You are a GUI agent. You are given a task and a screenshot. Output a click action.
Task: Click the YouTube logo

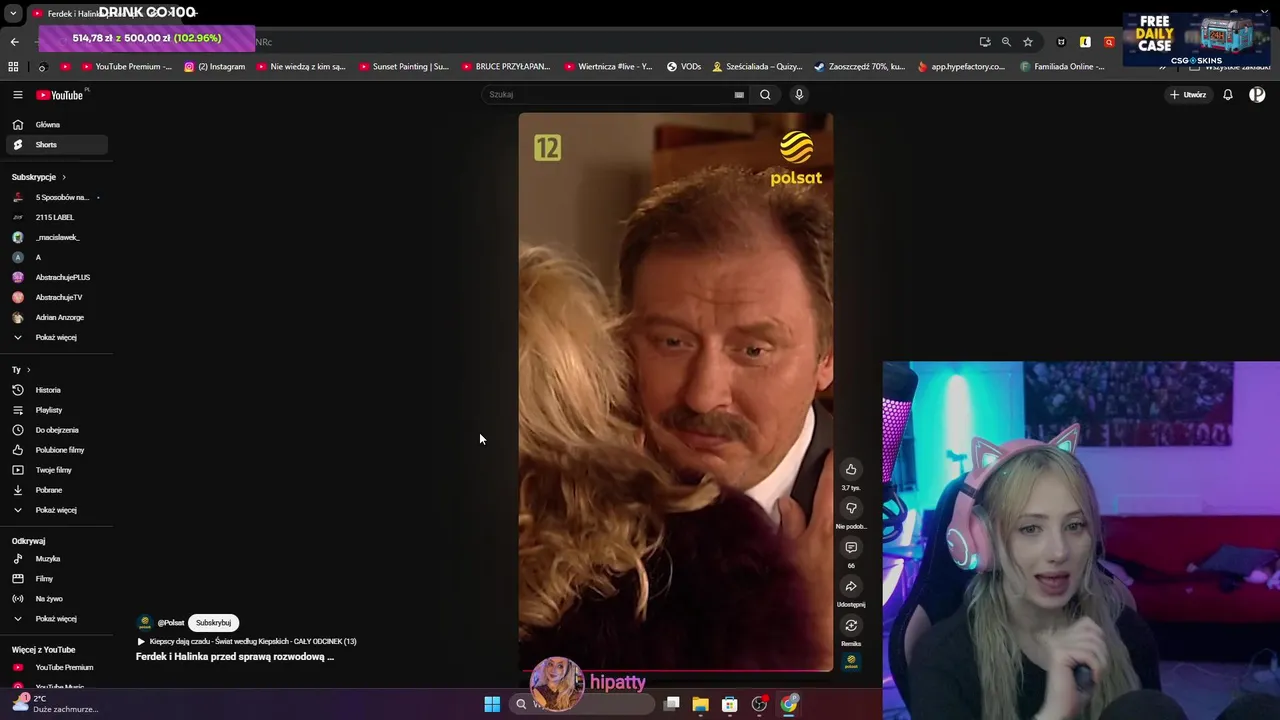point(60,95)
